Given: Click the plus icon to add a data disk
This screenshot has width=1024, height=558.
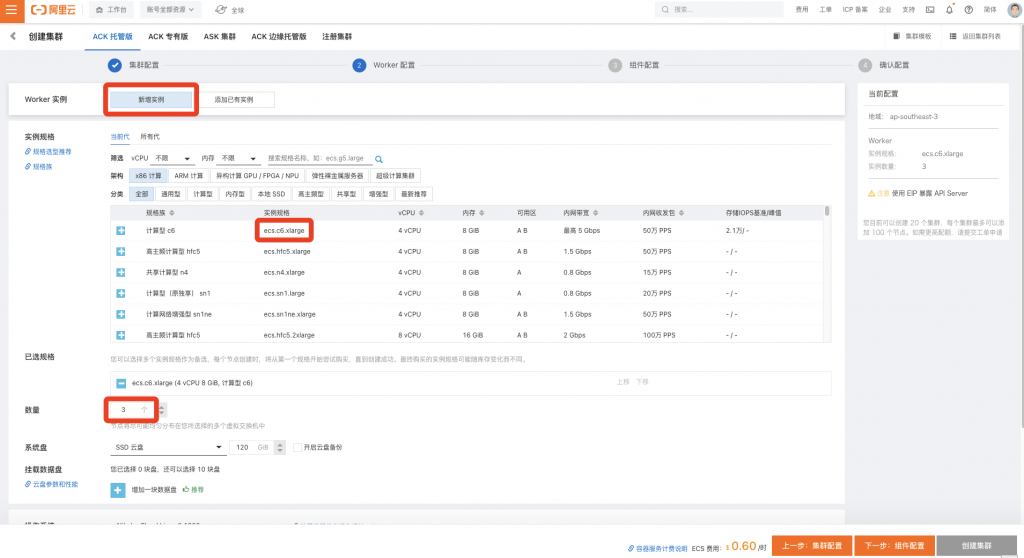Looking at the screenshot, I should 118,490.
